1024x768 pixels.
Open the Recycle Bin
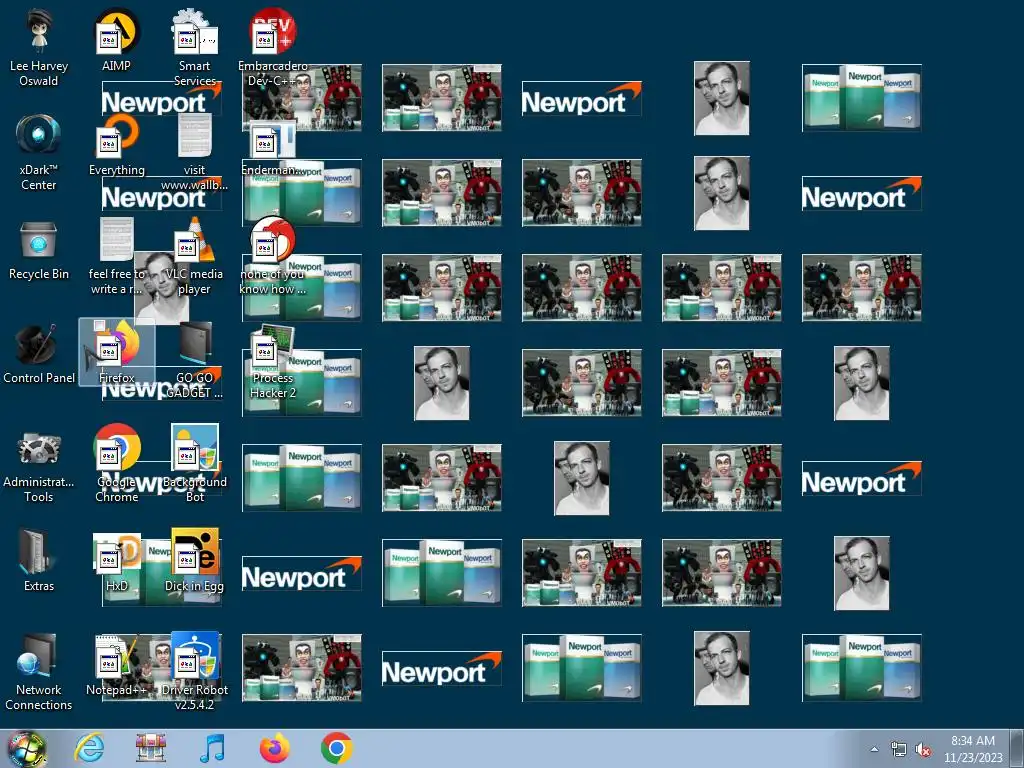coord(39,249)
